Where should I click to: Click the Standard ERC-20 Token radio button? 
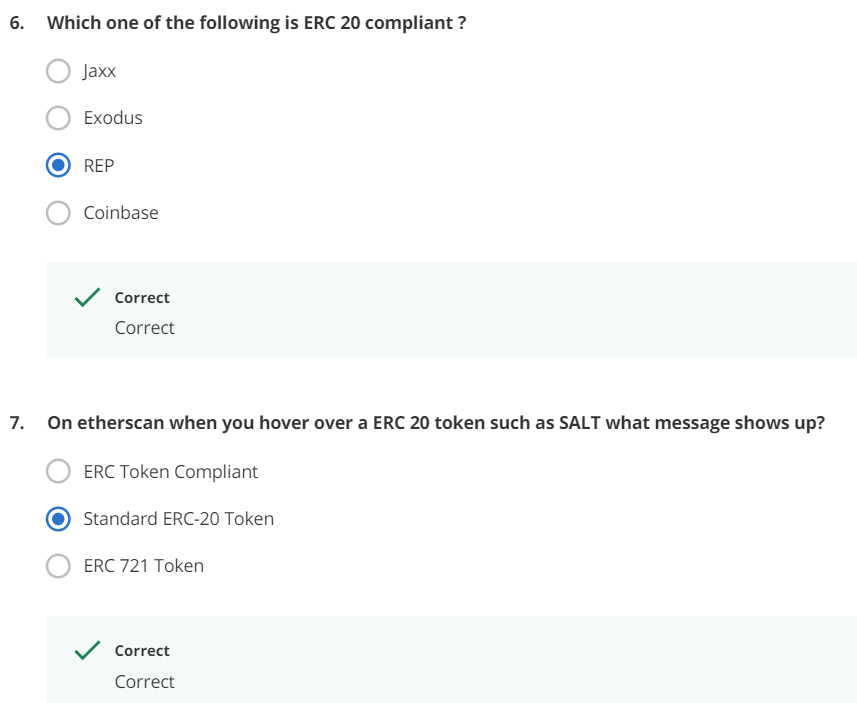coord(59,518)
